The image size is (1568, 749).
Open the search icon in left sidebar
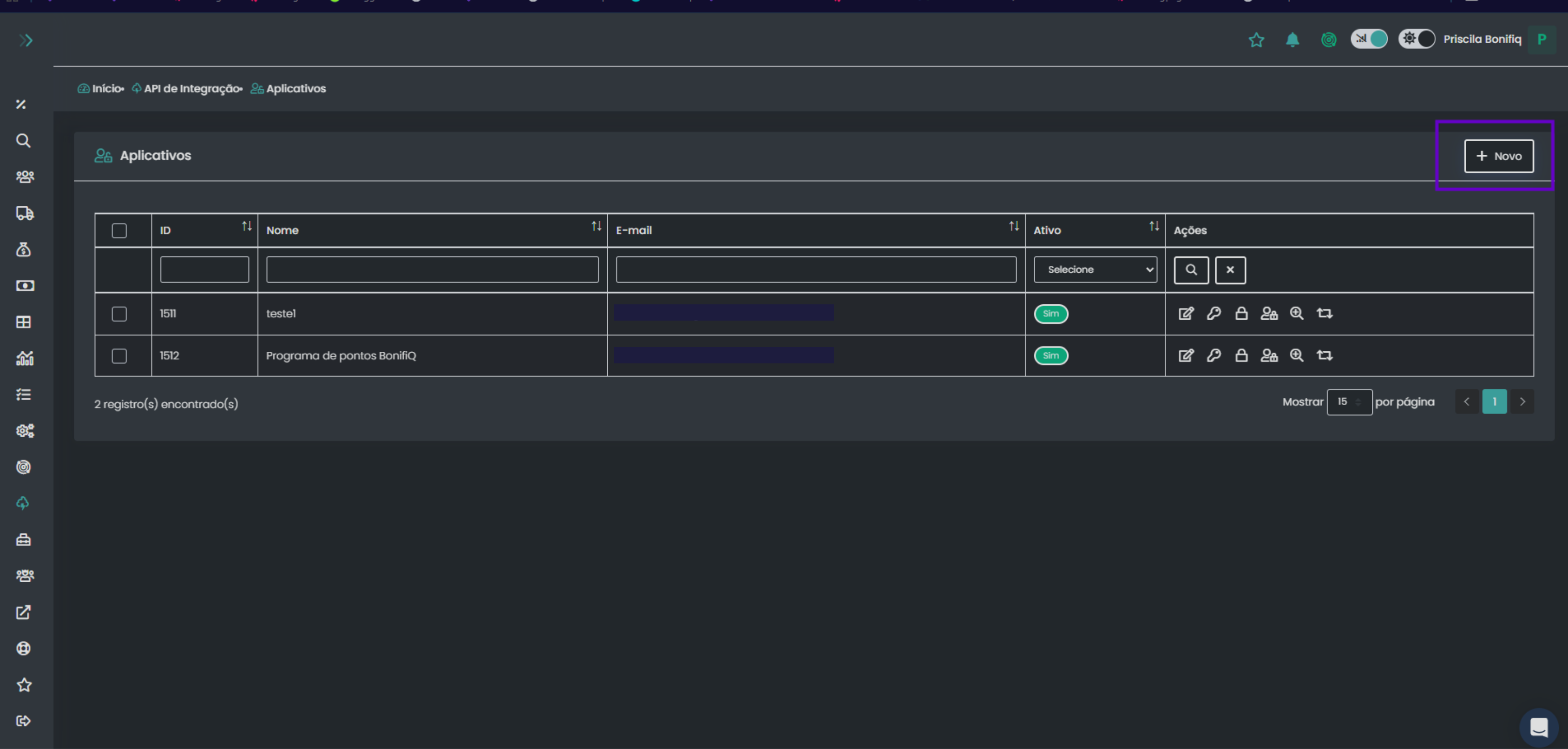tap(23, 141)
